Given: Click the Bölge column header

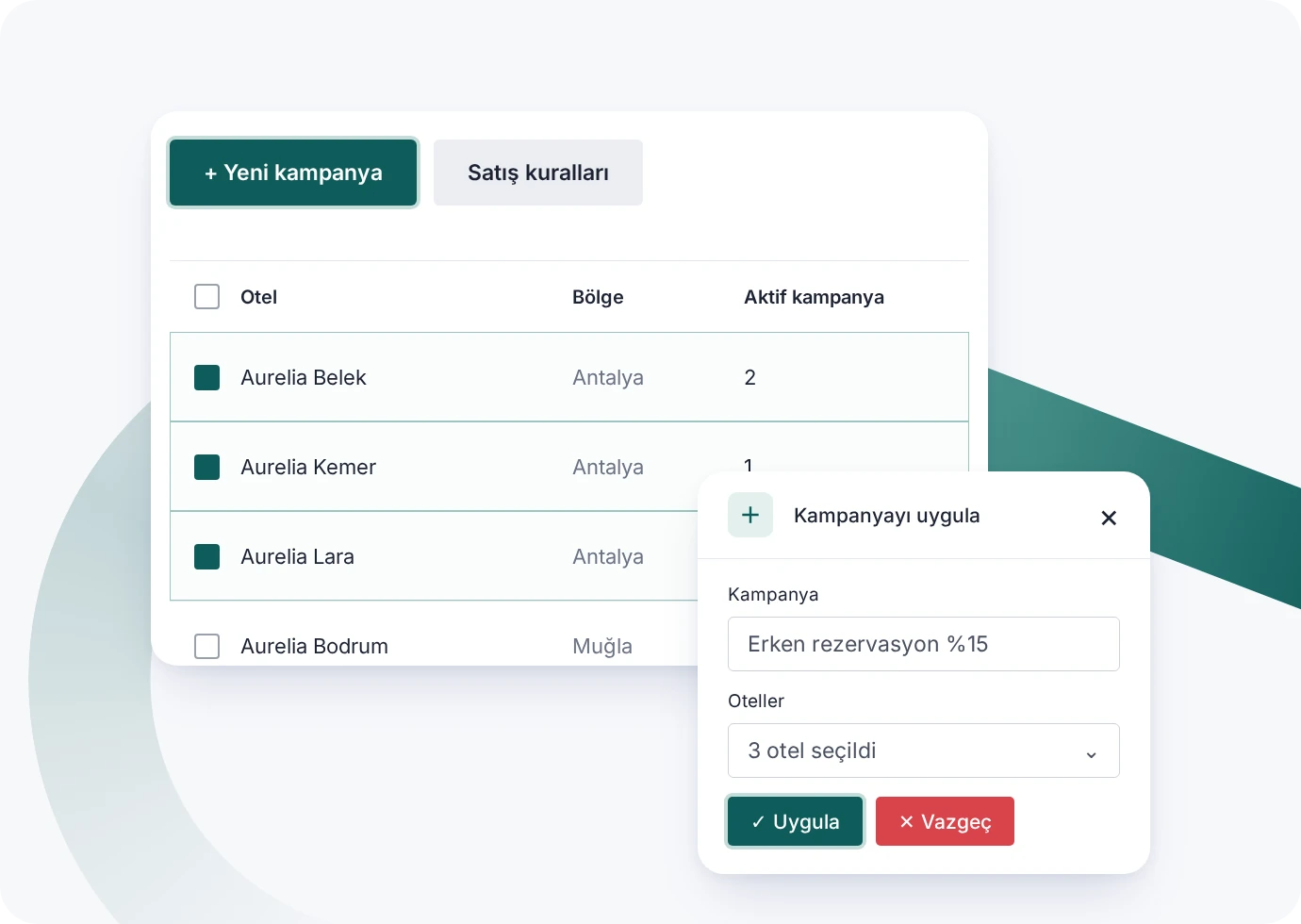Looking at the screenshot, I should click(598, 297).
